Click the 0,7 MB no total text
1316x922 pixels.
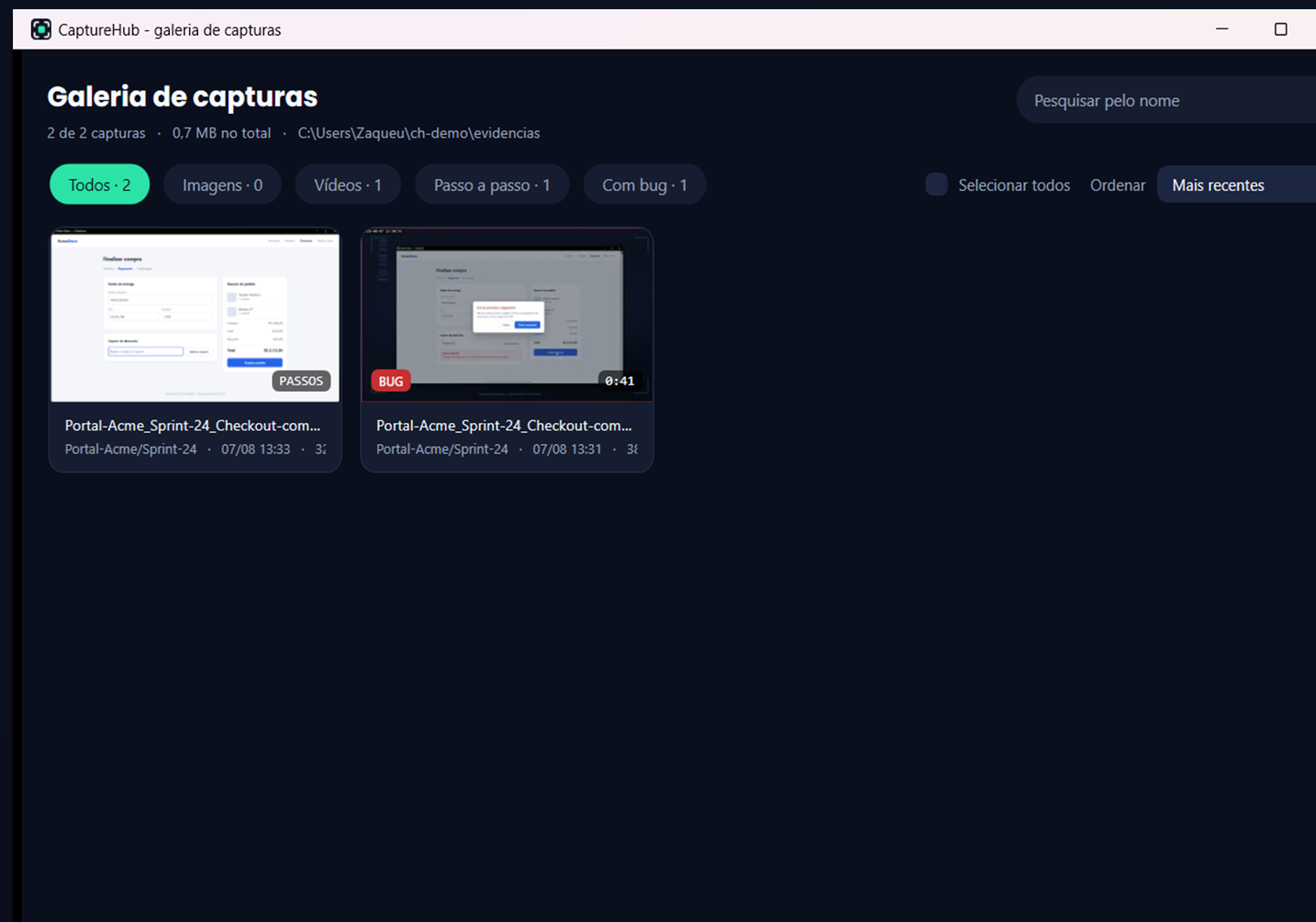[x=221, y=133]
